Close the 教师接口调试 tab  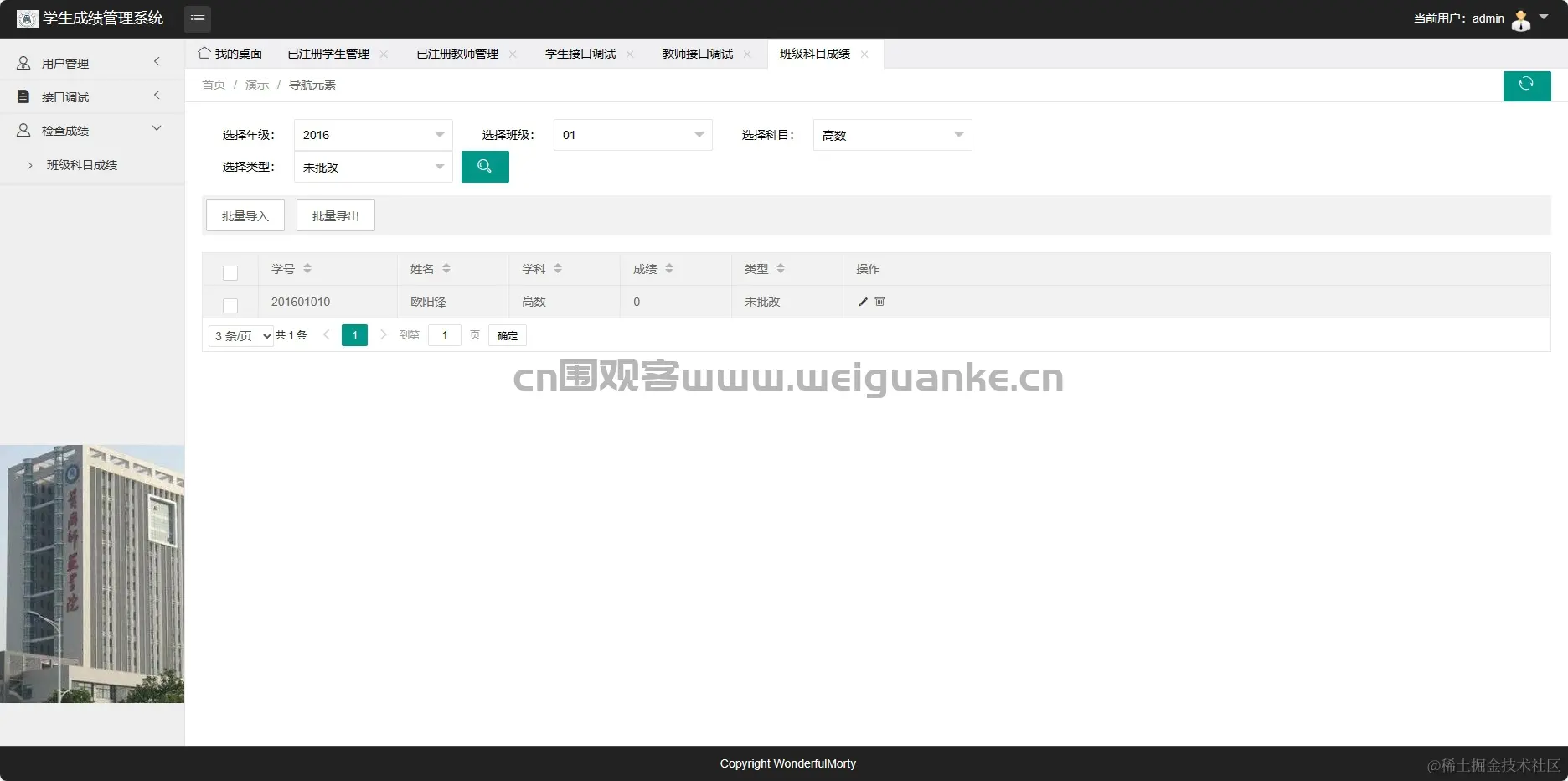[747, 54]
